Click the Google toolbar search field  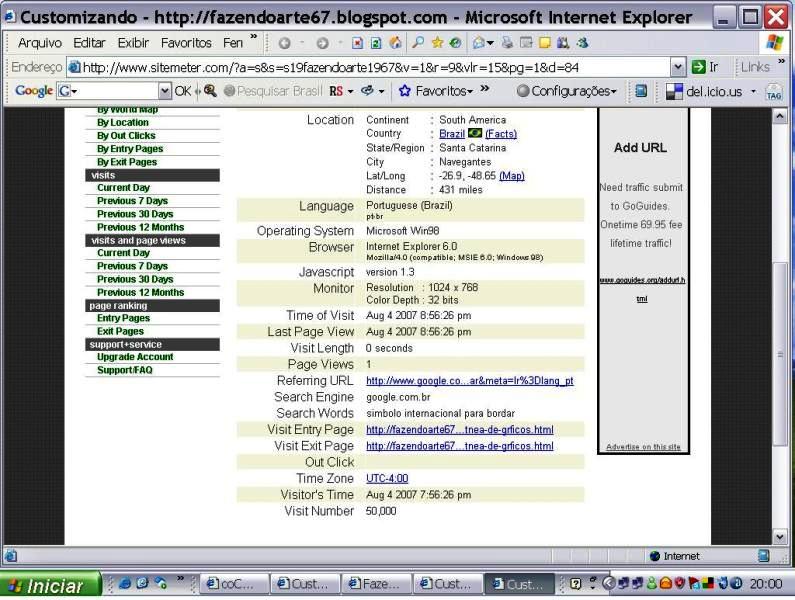click(x=115, y=91)
